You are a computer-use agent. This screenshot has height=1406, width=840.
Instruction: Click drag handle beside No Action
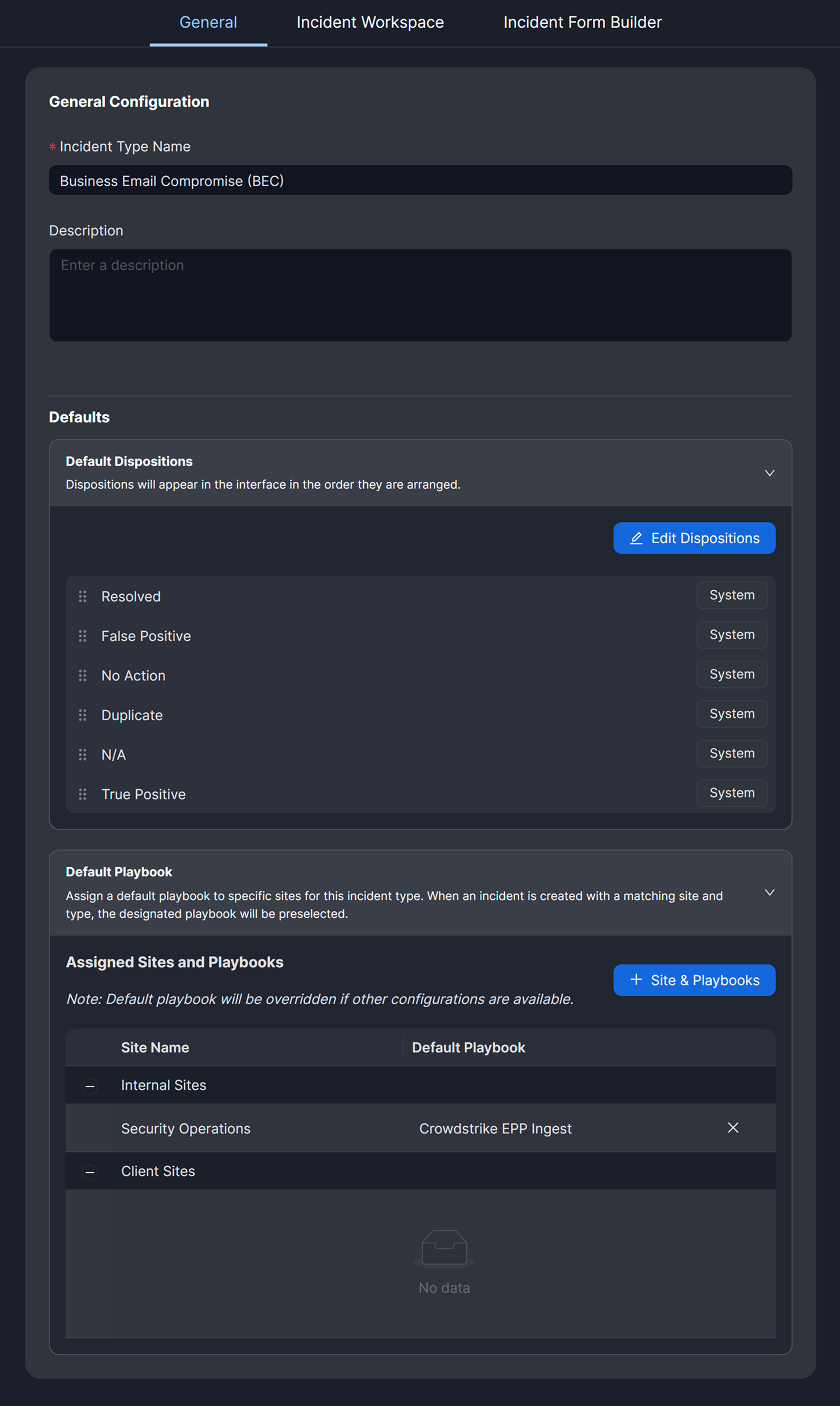click(83, 675)
